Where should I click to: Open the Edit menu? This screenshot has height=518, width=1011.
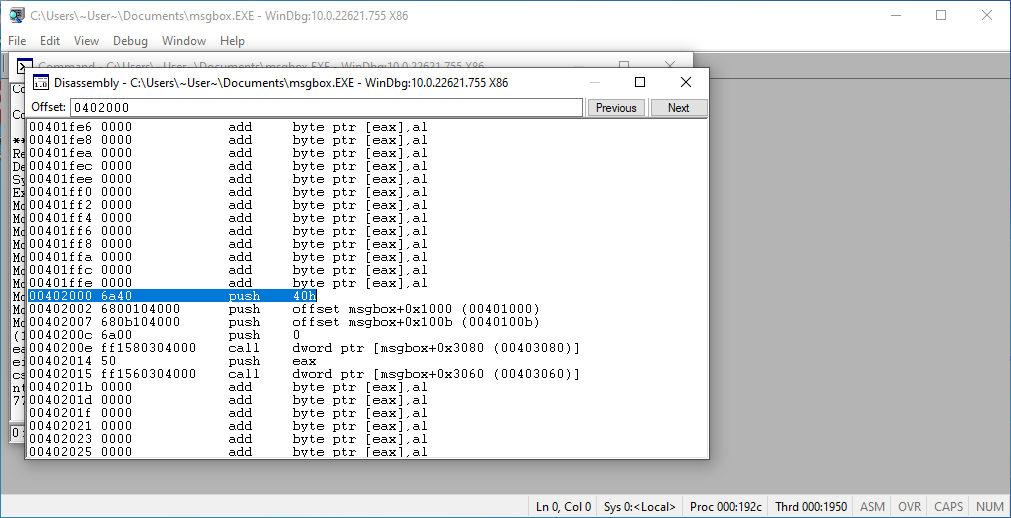pos(50,41)
